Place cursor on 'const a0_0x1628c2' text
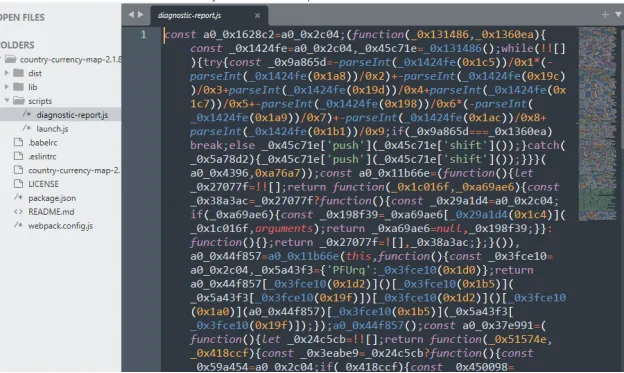 (219, 35)
